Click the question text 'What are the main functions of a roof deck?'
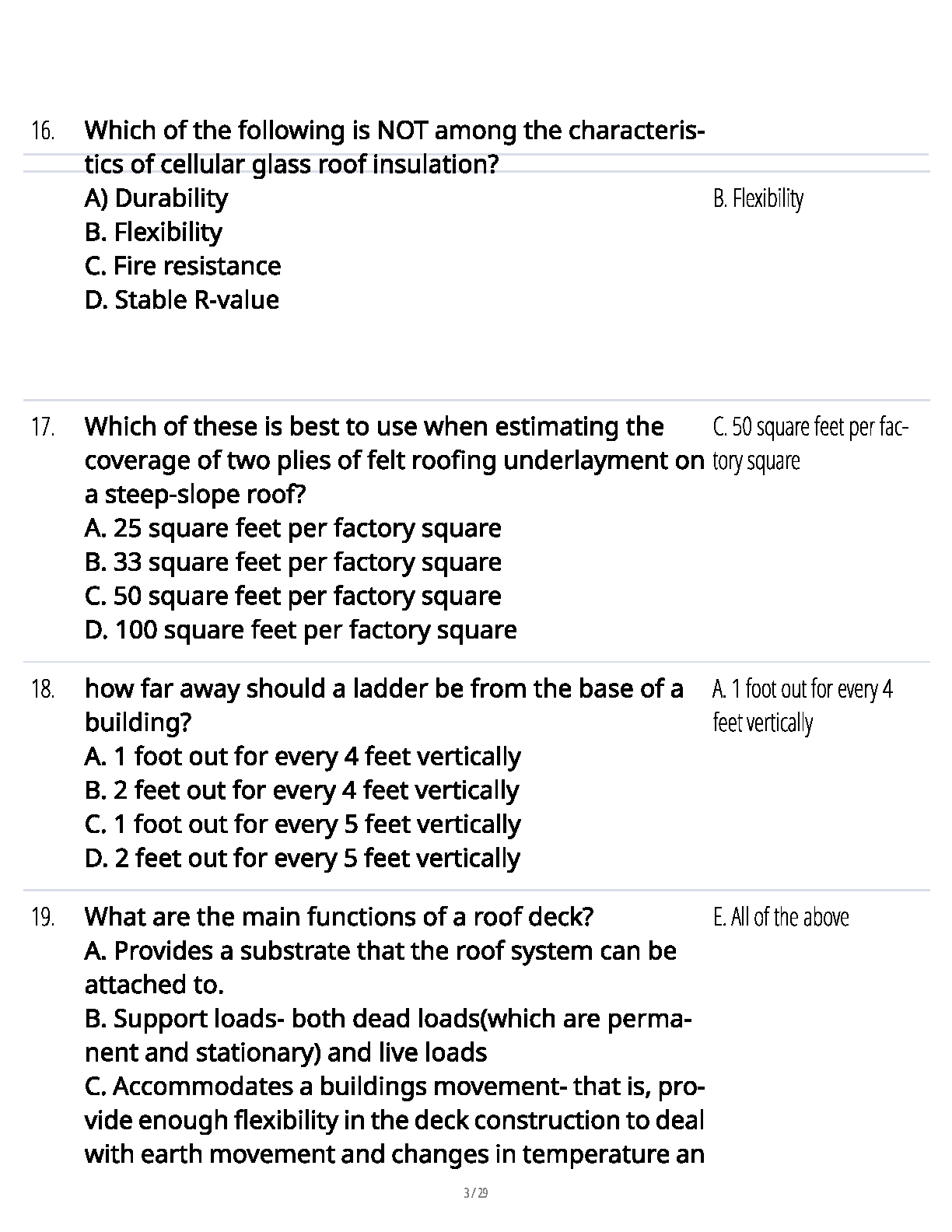The image size is (952, 1232). click(x=338, y=917)
